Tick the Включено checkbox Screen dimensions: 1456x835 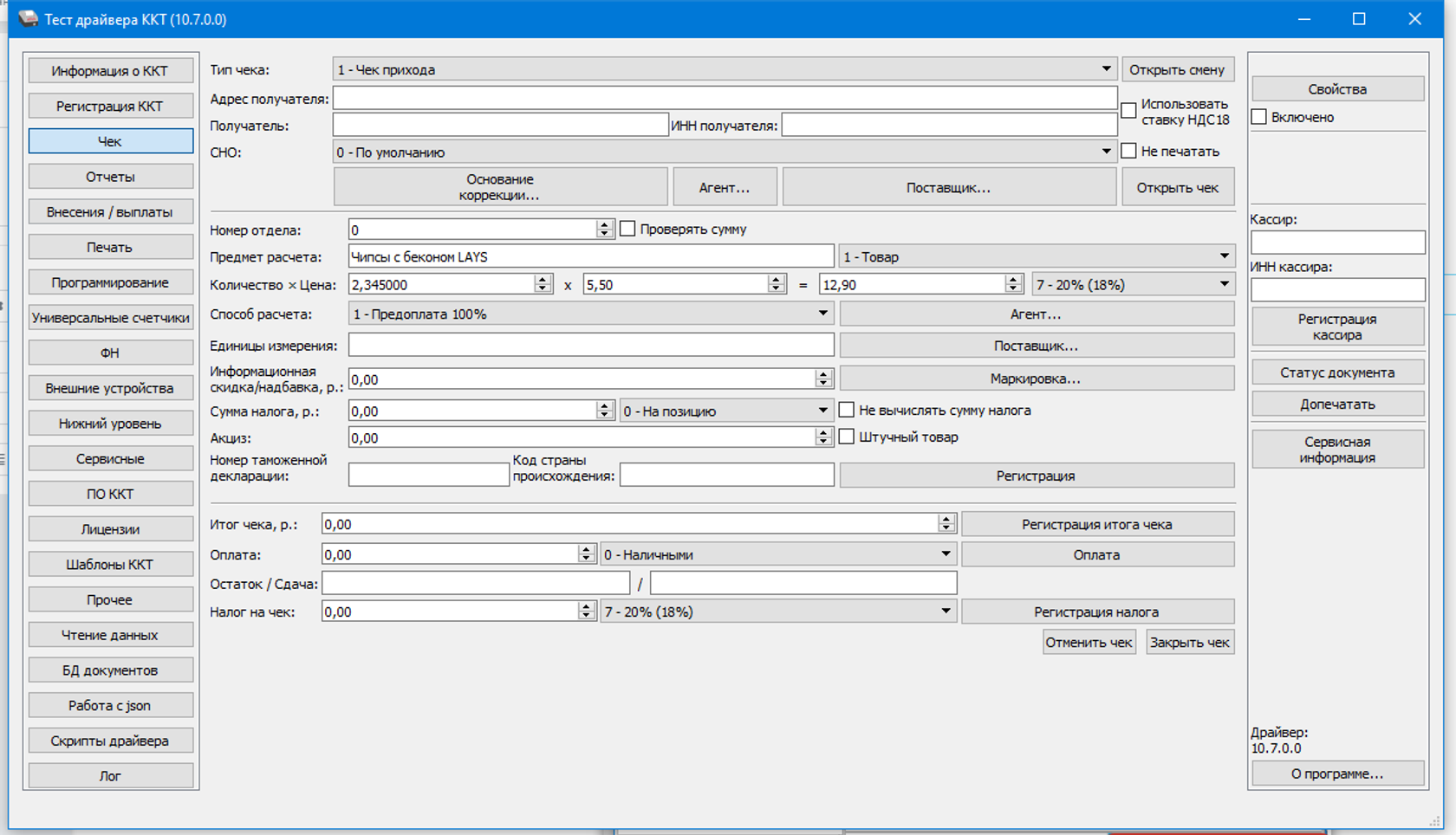coord(1259,117)
